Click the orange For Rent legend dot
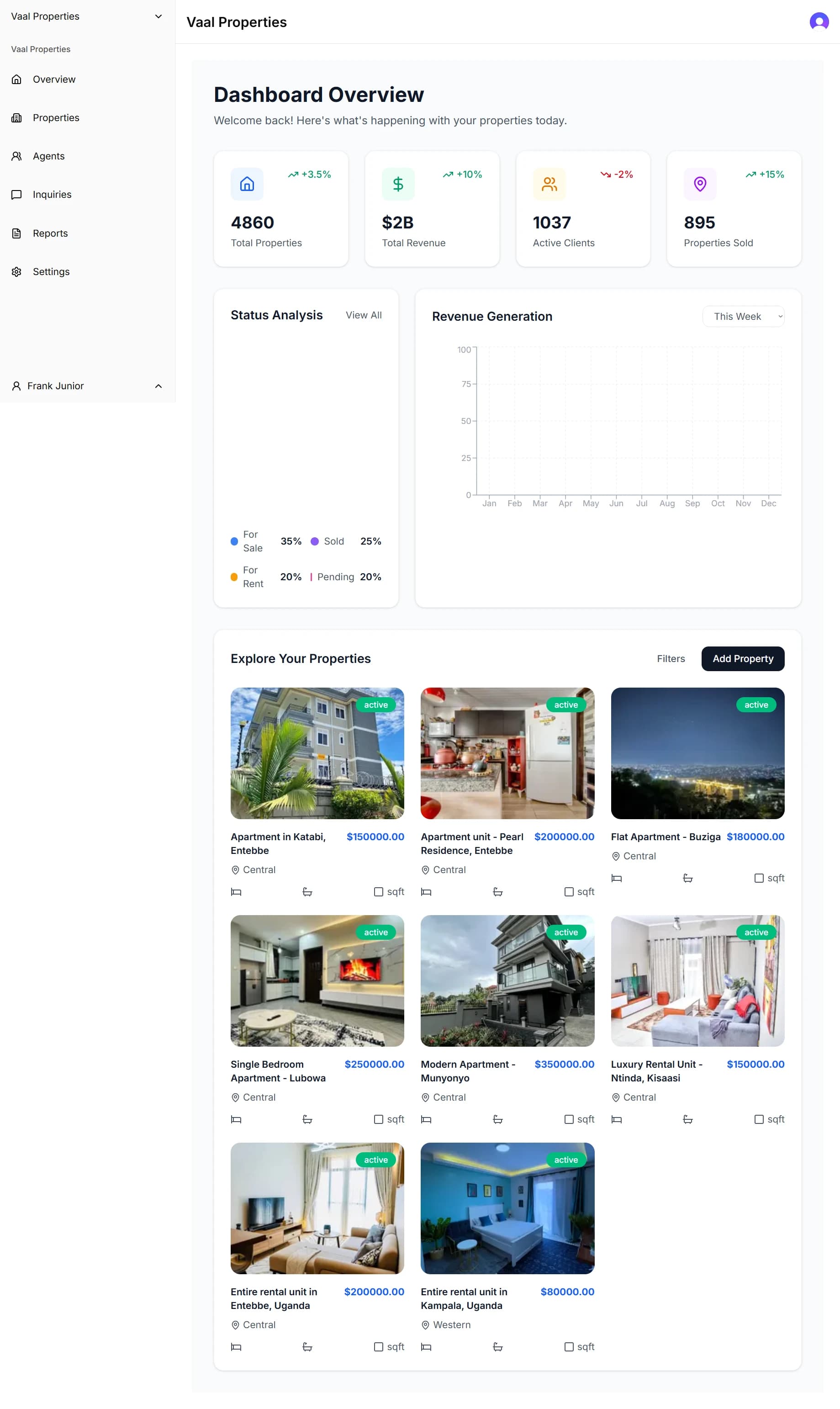 [234, 577]
